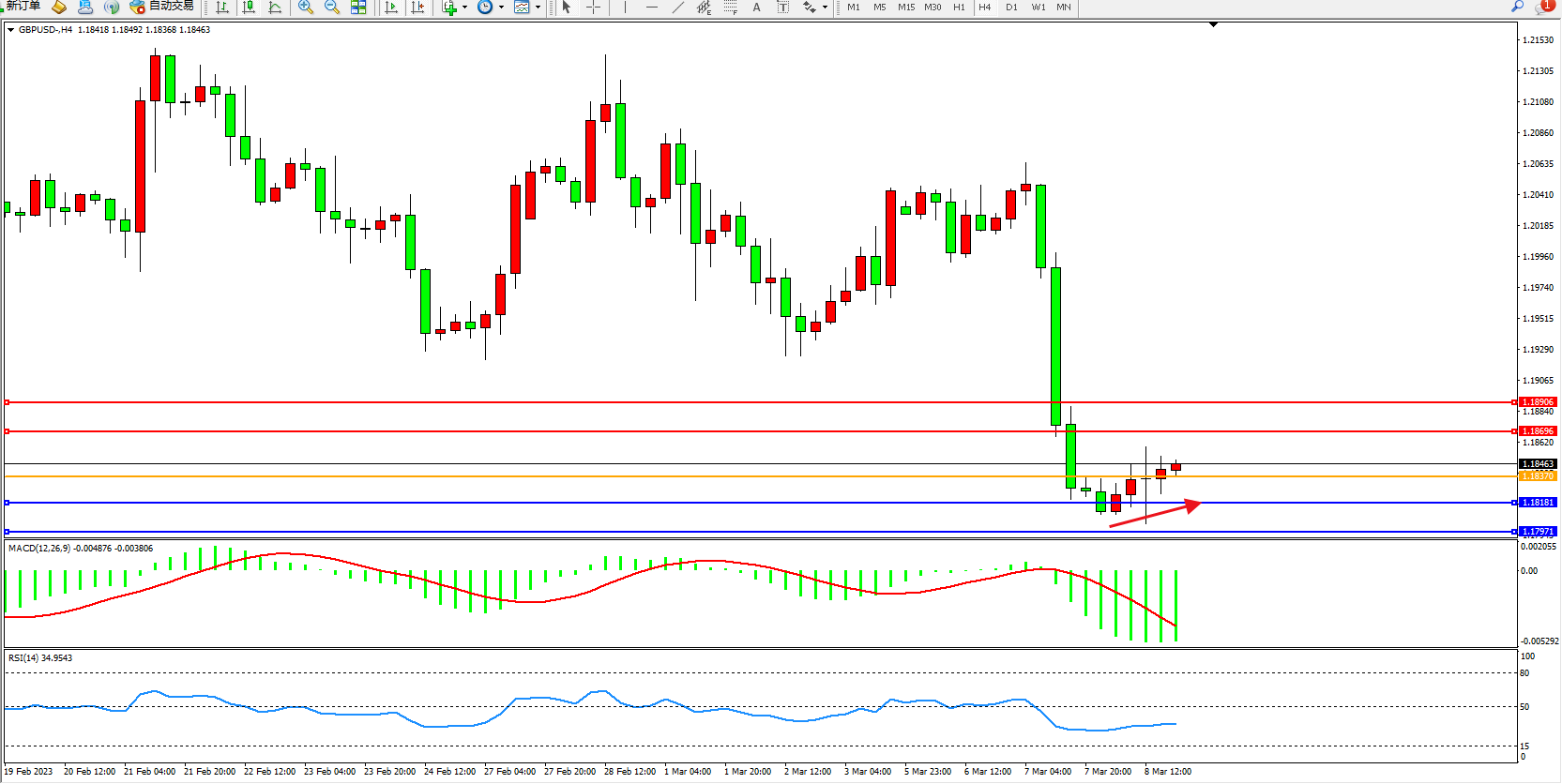
Task: Expand the chart templates dropdown arrow
Action: (x=538, y=8)
